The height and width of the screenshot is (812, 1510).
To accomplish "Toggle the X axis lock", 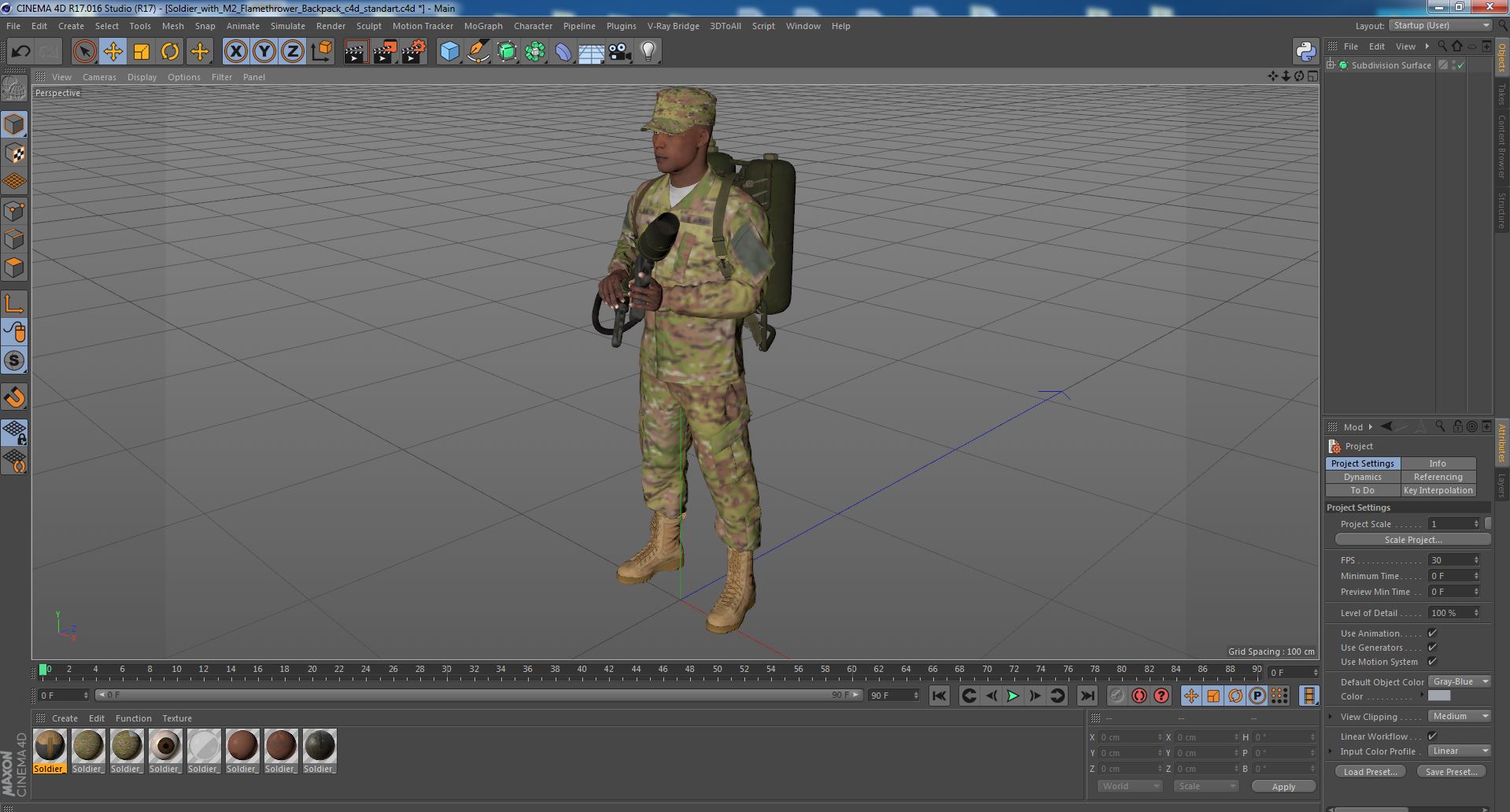I will pos(235,52).
